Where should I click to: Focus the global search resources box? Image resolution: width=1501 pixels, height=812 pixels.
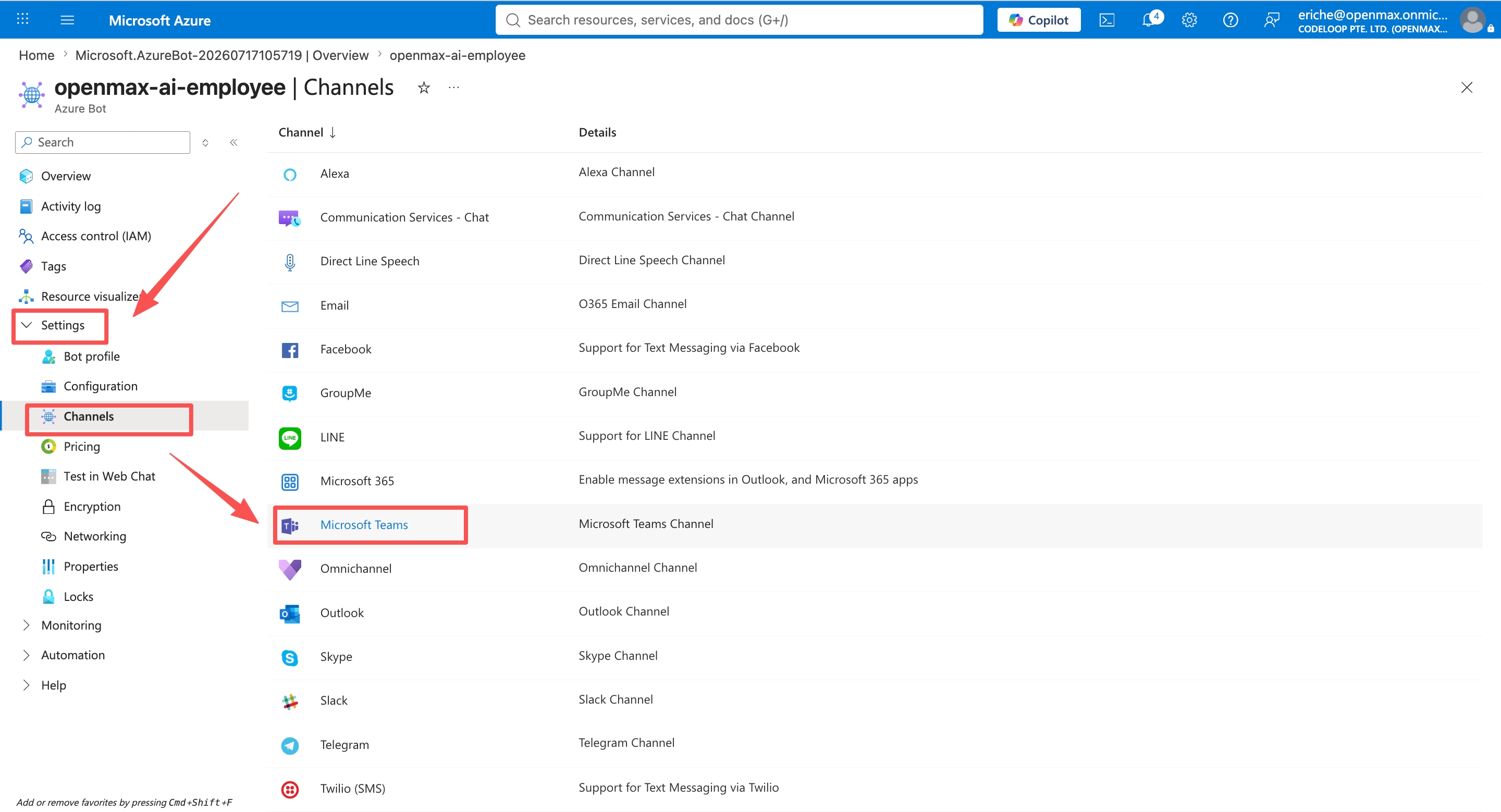coord(739,20)
